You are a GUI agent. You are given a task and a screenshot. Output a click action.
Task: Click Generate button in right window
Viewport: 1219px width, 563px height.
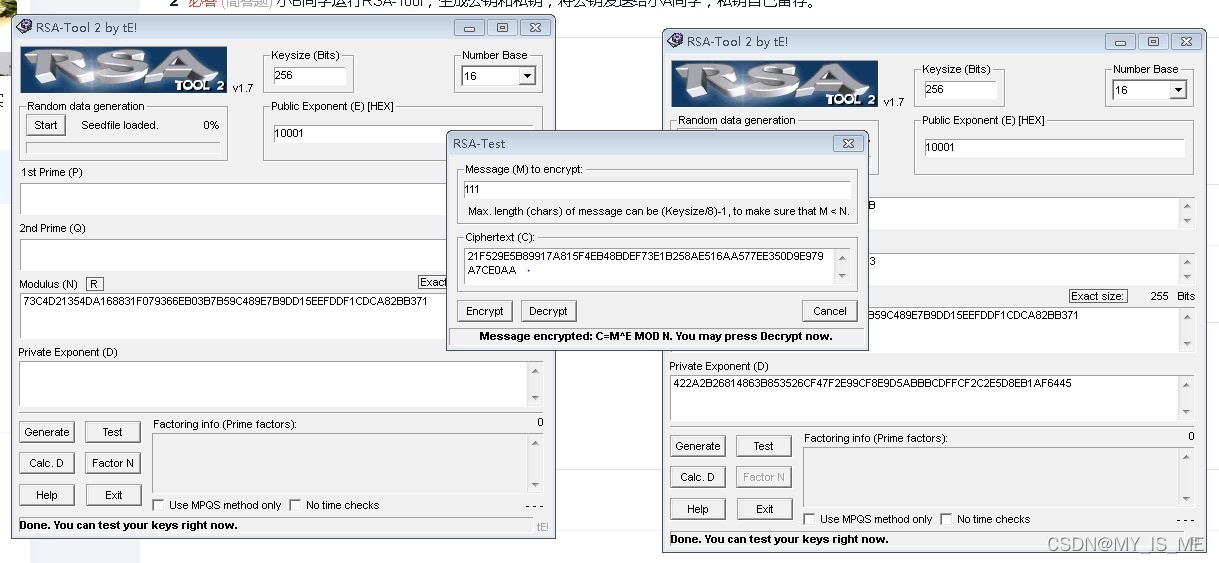click(x=698, y=446)
